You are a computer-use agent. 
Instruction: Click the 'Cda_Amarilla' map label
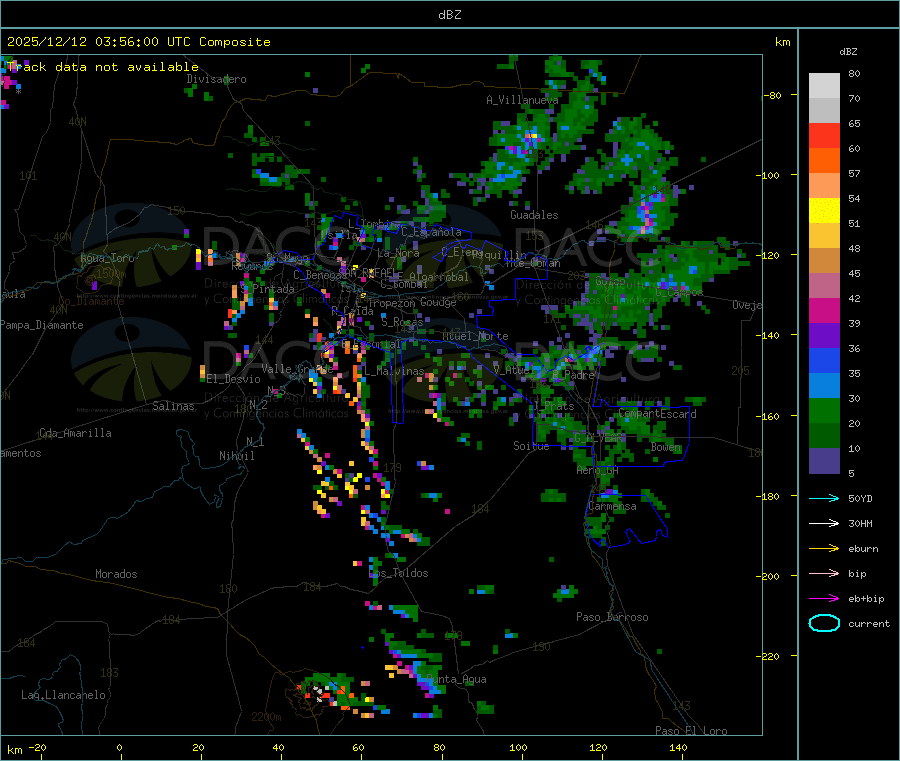click(75, 433)
